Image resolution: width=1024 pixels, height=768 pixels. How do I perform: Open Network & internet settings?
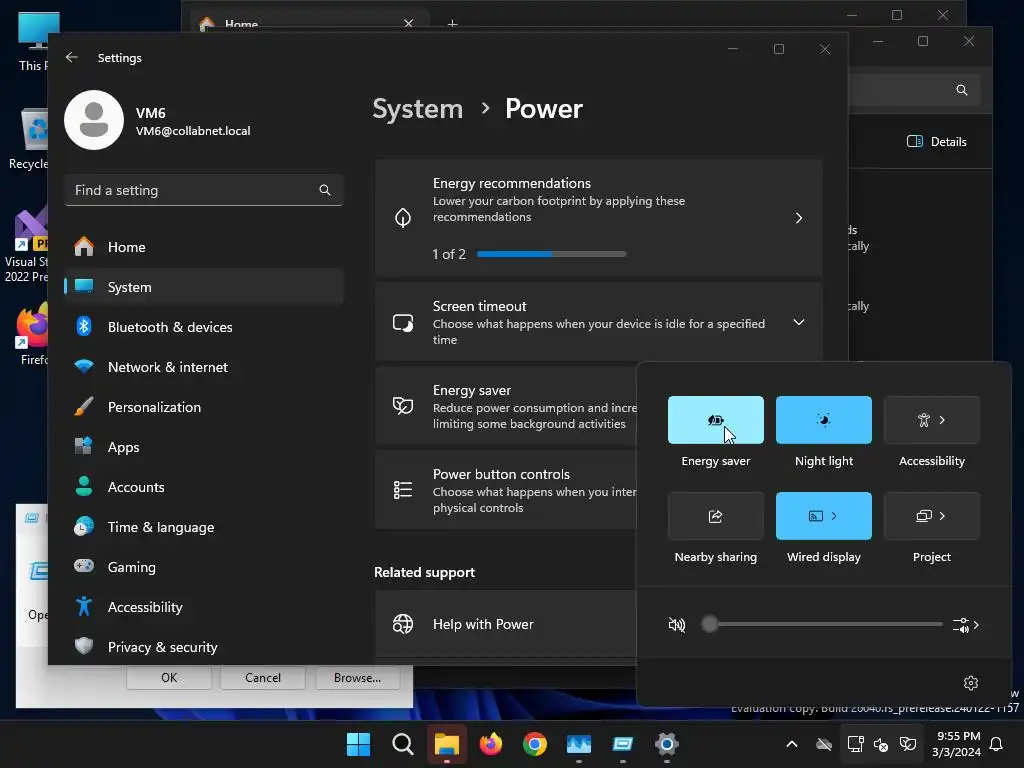click(204, 367)
